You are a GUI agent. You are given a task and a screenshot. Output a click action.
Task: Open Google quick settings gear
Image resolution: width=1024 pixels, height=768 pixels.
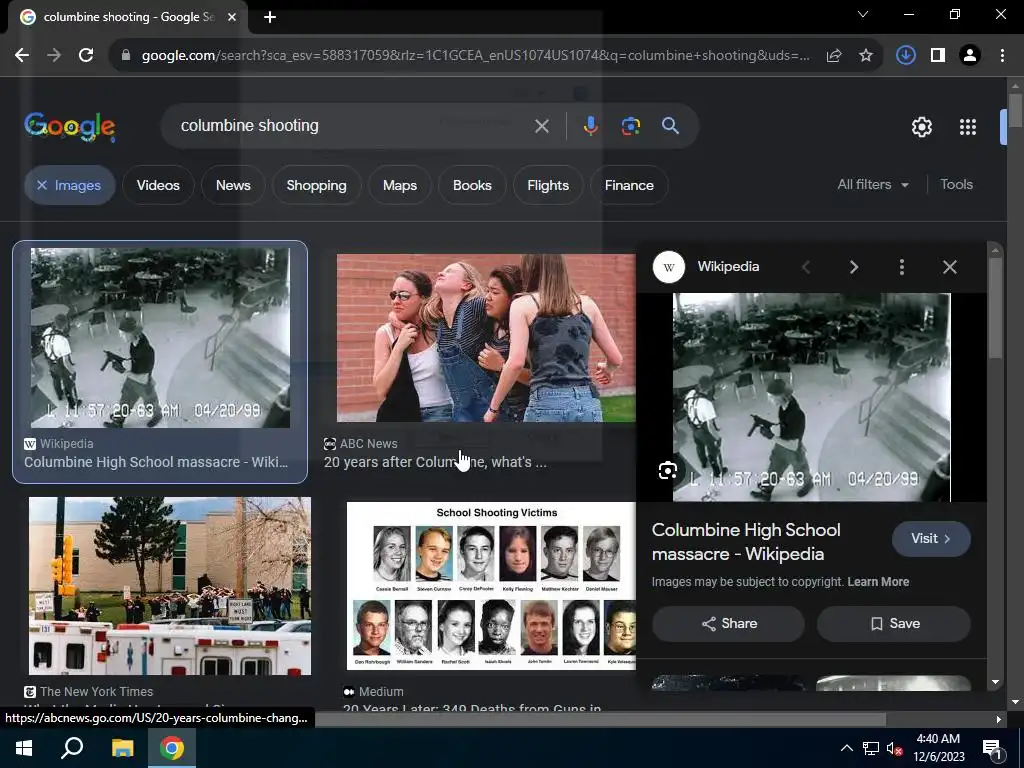(921, 127)
